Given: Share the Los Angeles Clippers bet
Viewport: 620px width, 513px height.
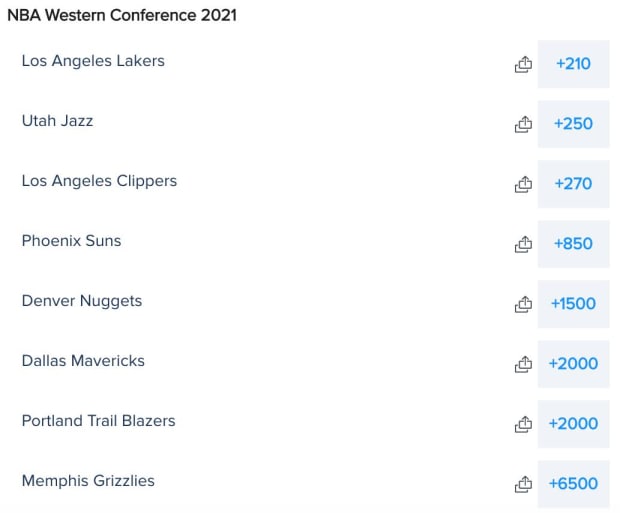Looking at the screenshot, I should tap(523, 184).
